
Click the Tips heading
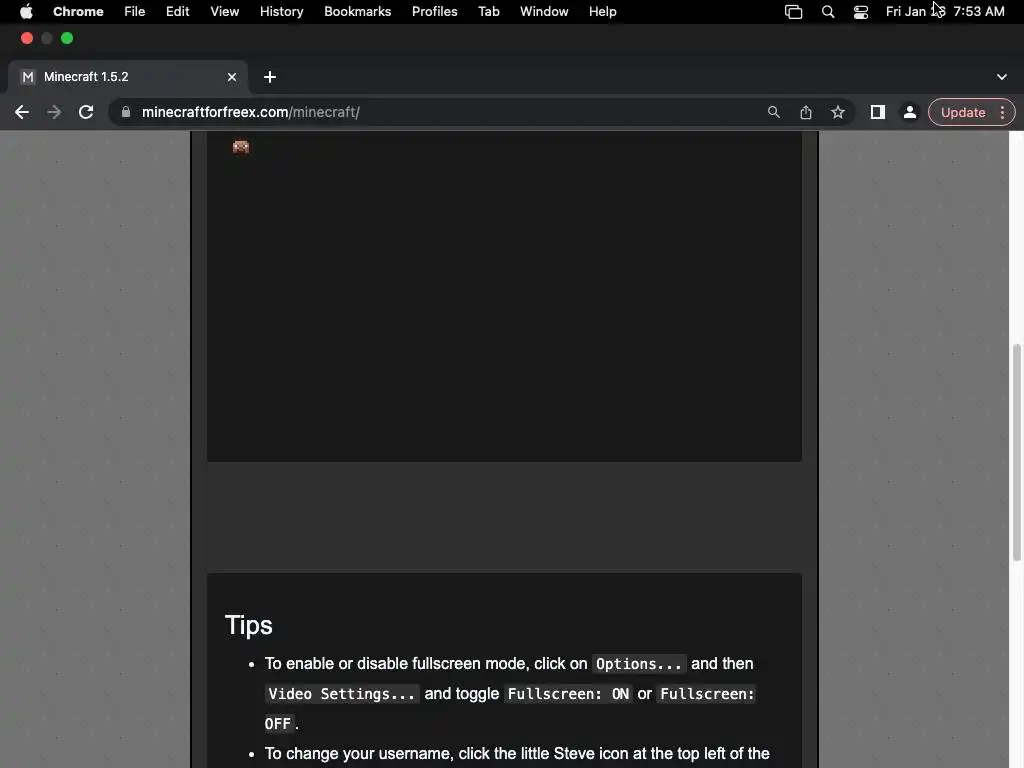pyautogui.click(x=249, y=625)
